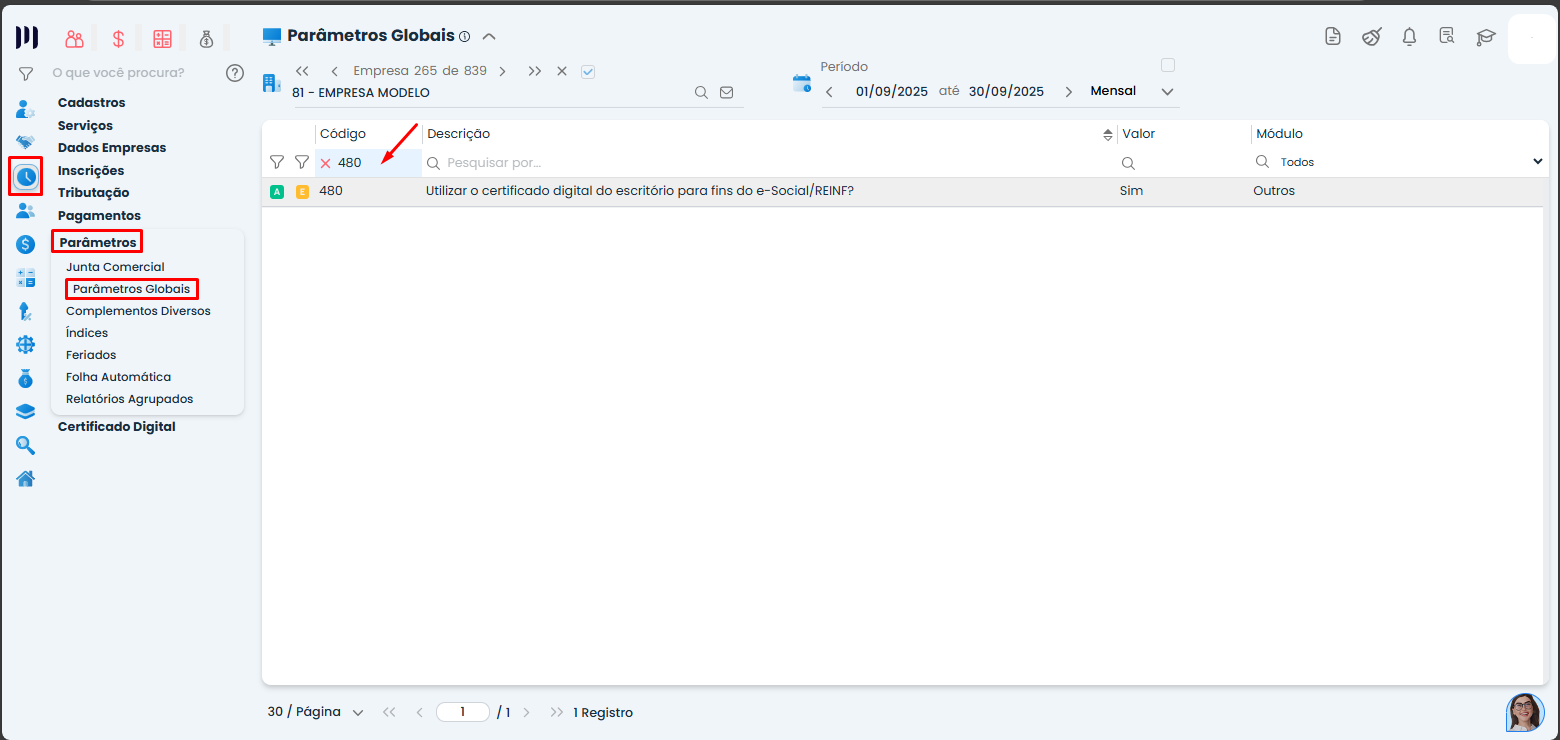Open the Cadastros menu
Image resolution: width=1560 pixels, height=740 pixels.
coord(92,102)
